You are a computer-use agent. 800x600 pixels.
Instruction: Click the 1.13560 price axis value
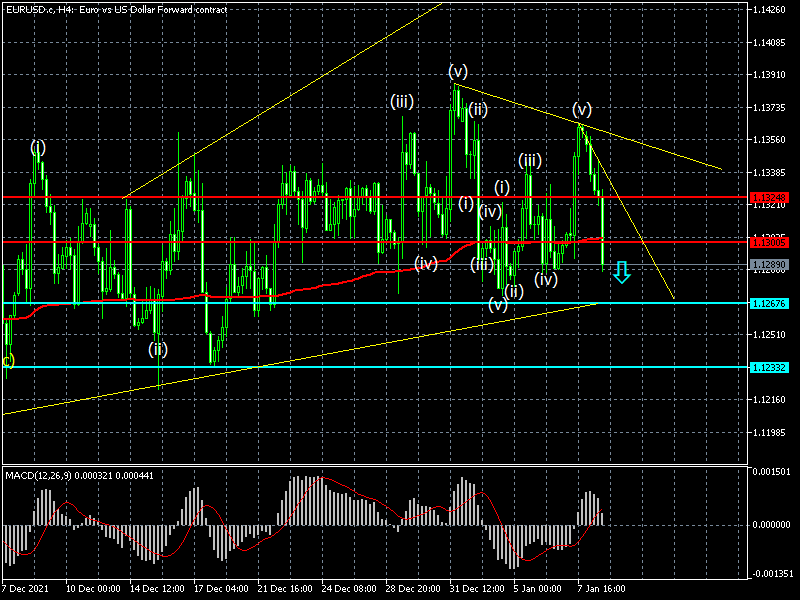pyautogui.click(x=769, y=140)
